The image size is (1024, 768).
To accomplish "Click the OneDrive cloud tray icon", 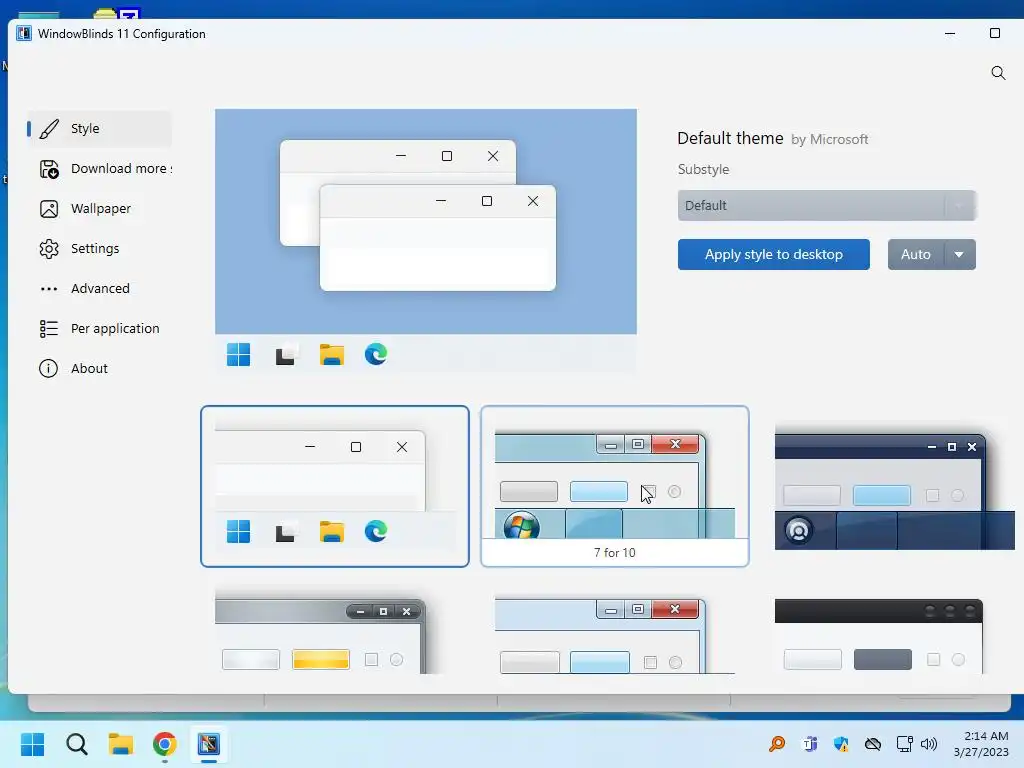I will click(x=873, y=744).
